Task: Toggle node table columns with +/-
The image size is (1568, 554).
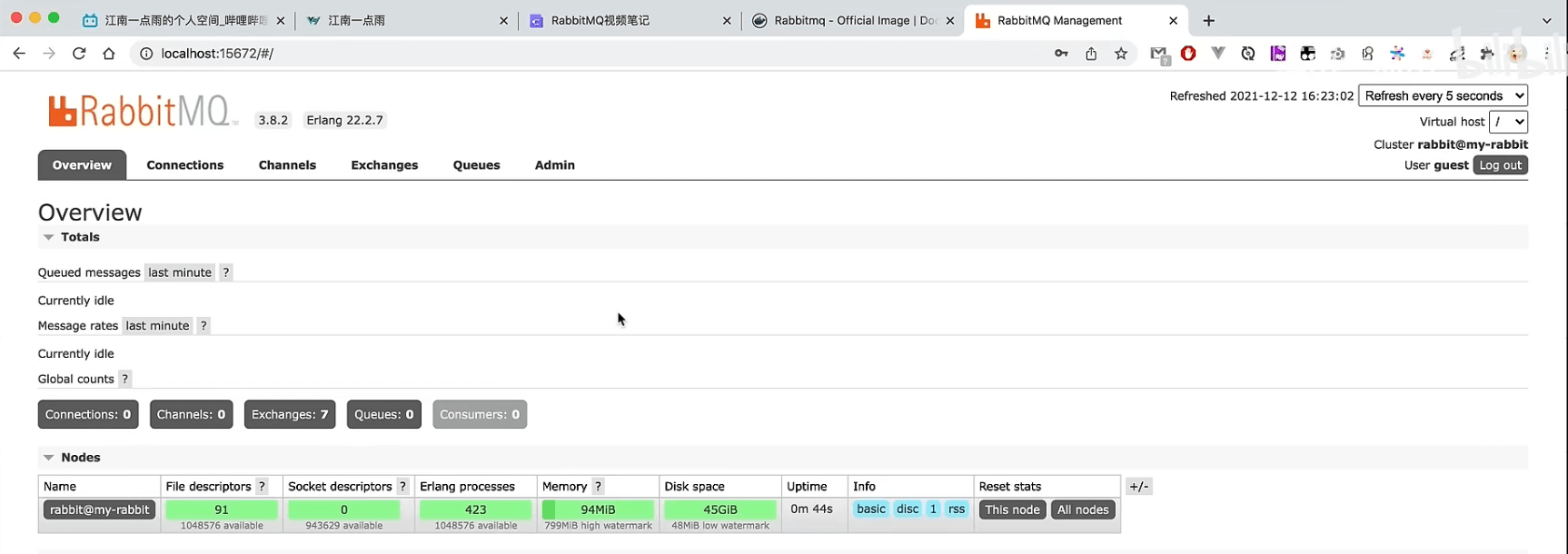Action: 1139,486
